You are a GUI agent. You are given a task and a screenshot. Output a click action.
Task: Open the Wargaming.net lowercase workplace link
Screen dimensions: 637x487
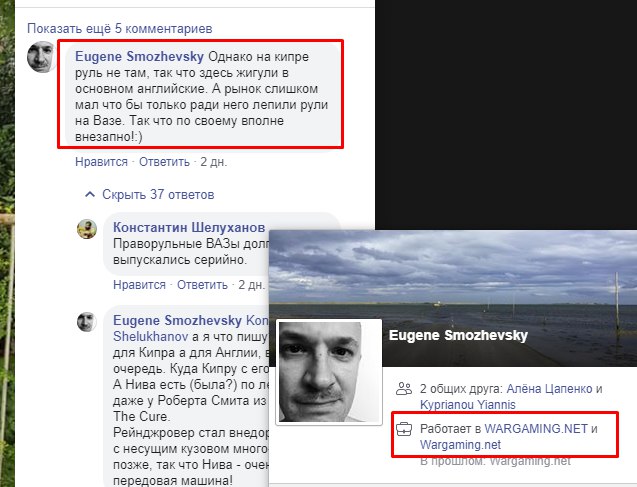460,444
